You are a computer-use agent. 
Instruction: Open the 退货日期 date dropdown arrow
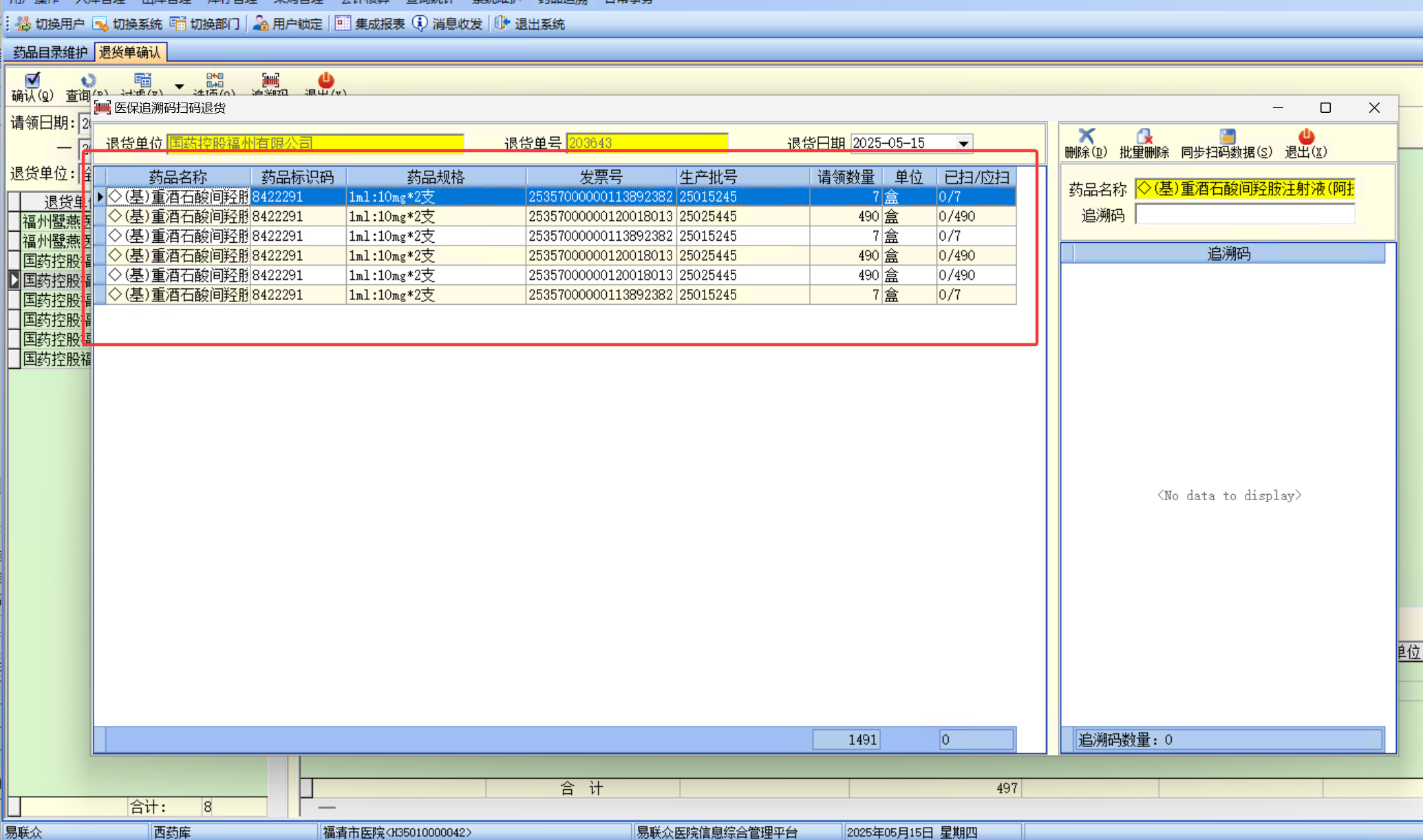963,143
